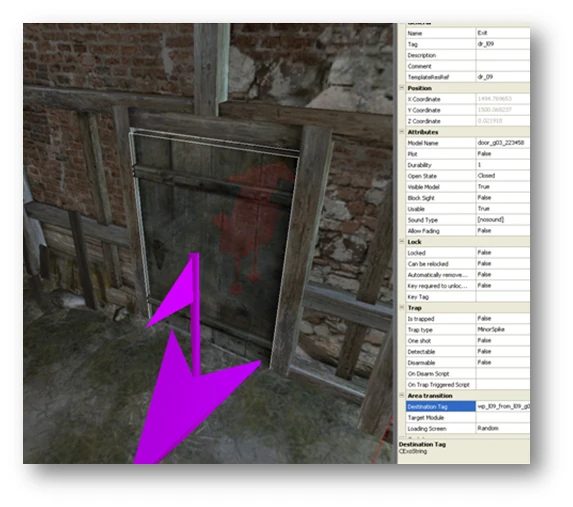The height and width of the screenshot is (507, 573).
Task: Toggle the Automatically remove... value False
Action: 503,275
